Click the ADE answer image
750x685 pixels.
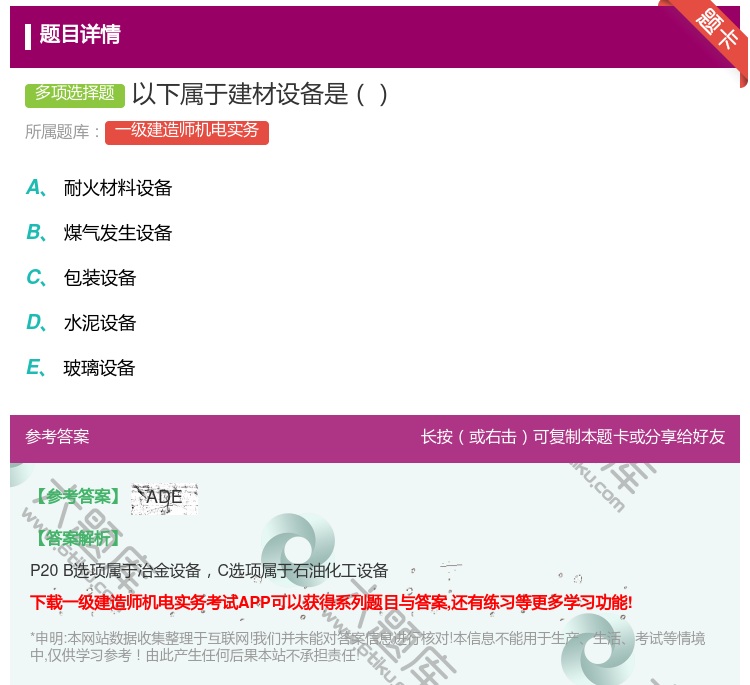pos(164,499)
